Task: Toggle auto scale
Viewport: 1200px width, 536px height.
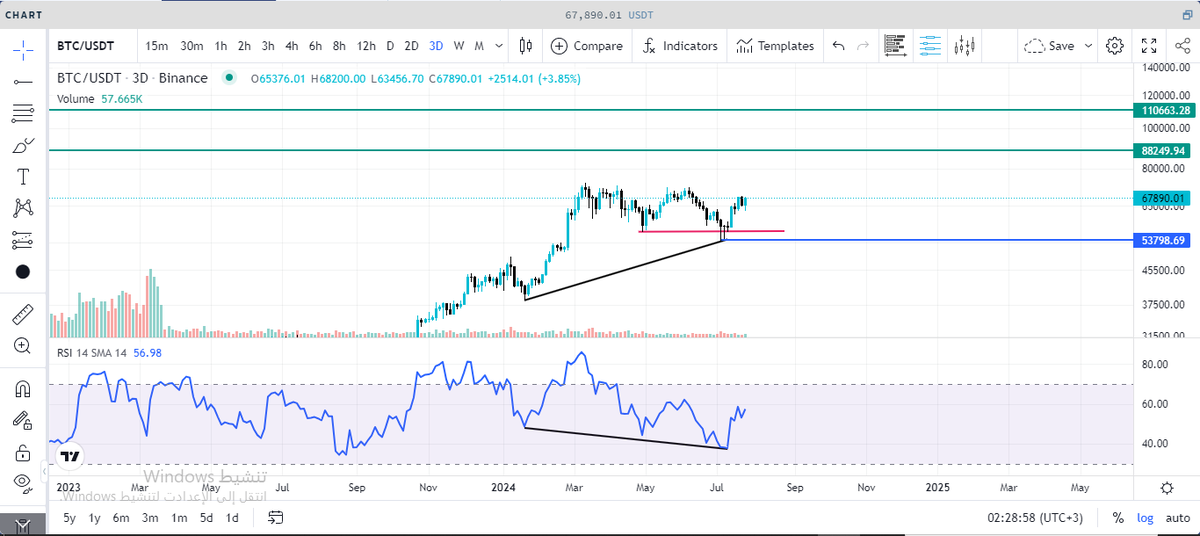Action: pyautogui.click(x=1177, y=518)
